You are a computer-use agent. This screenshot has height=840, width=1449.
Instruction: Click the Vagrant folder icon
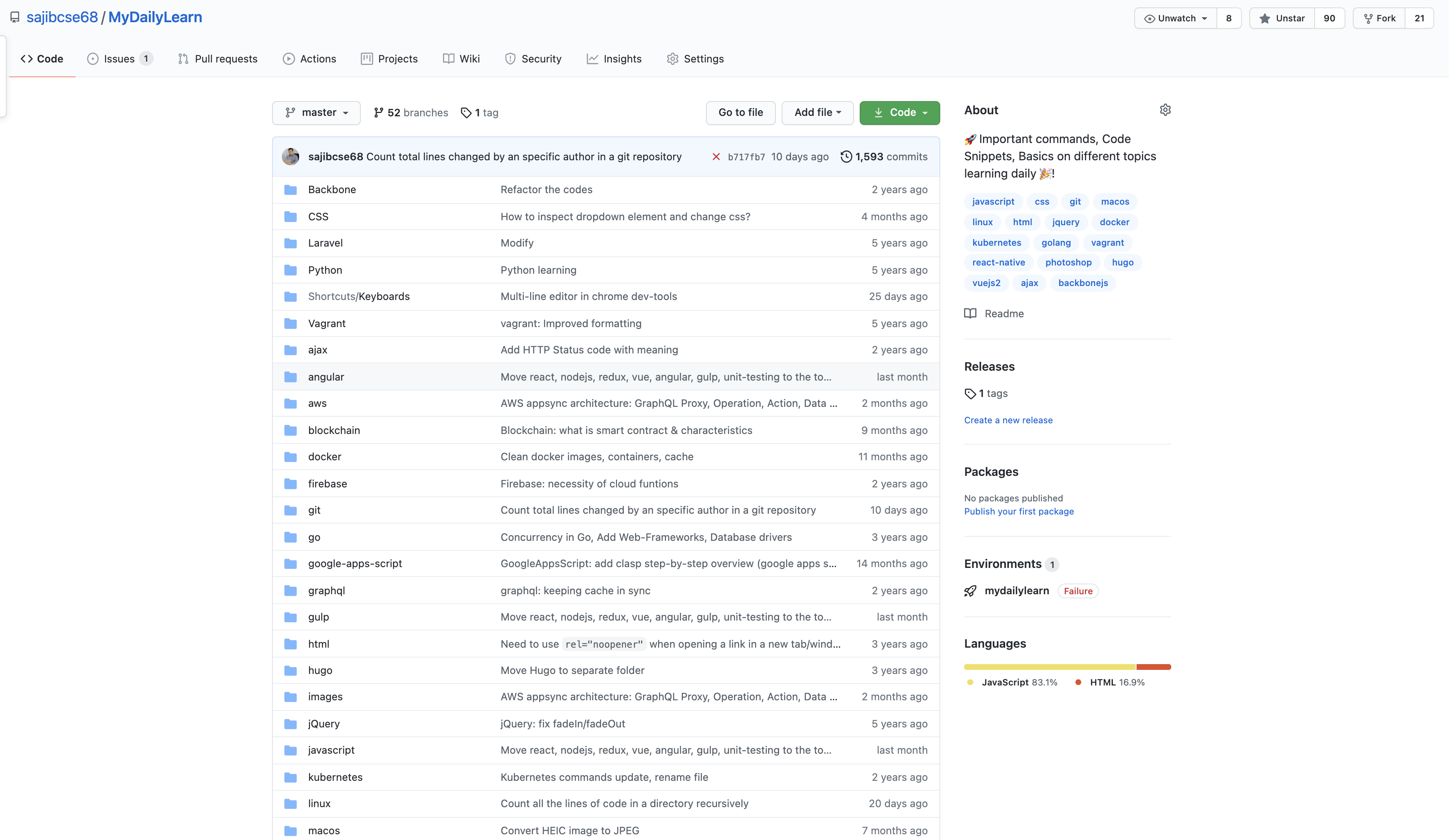coord(291,324)
